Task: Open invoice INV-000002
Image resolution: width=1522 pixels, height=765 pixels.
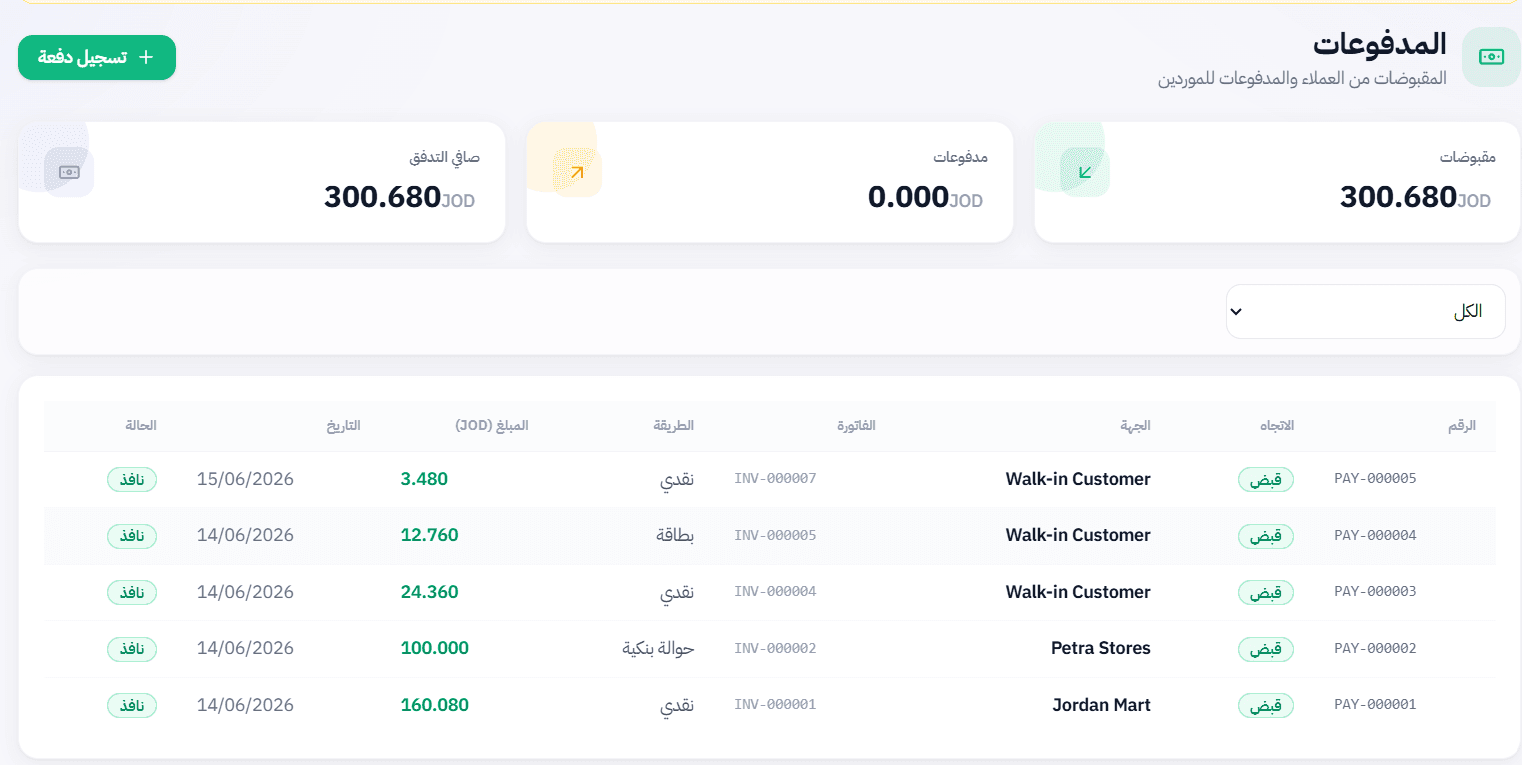Action: point(775,648)
